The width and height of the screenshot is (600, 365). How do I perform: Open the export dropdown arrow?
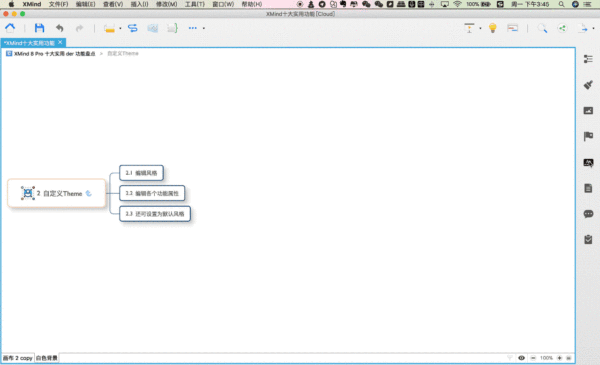coord(593,28)
